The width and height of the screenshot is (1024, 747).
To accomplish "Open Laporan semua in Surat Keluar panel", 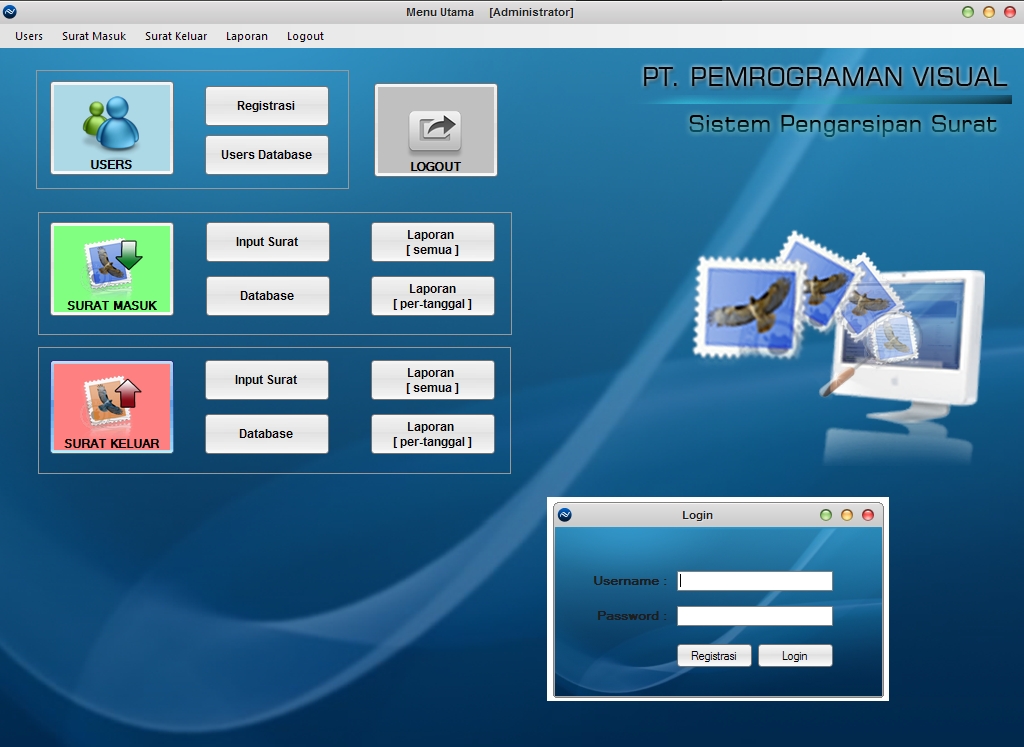I will [x=432, y=380].
